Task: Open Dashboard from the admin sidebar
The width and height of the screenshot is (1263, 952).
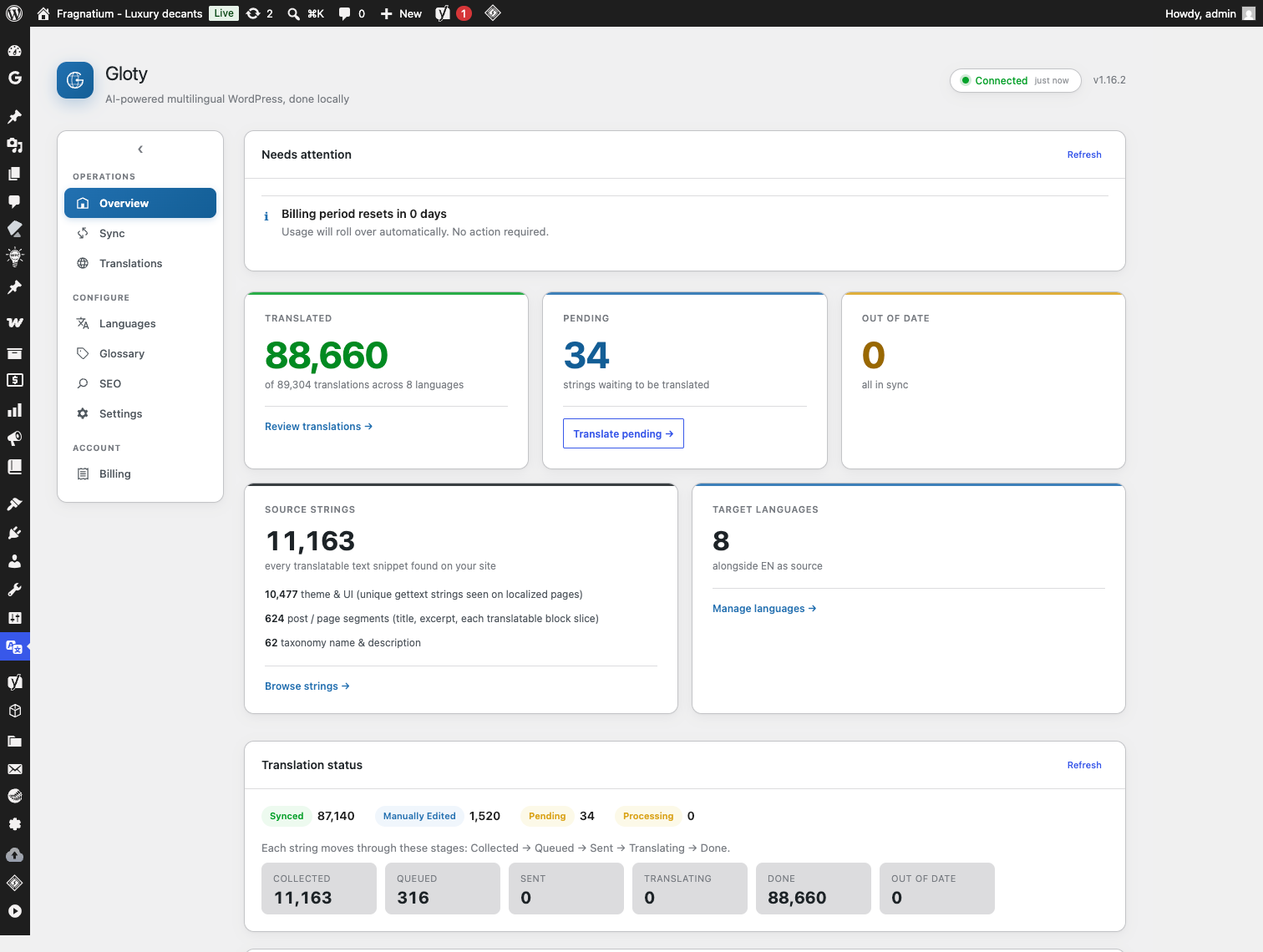Action: click(x=14, y=50)
